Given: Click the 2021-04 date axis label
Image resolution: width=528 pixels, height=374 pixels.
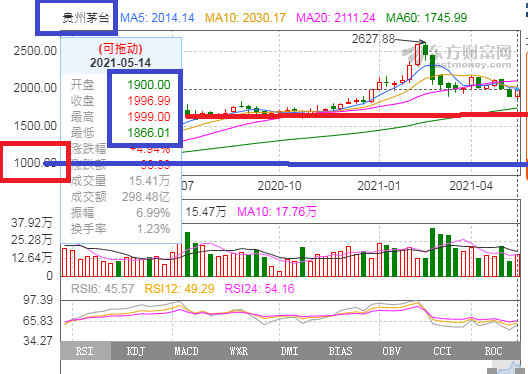Looking at the screenshot, I should click(471, 186).
